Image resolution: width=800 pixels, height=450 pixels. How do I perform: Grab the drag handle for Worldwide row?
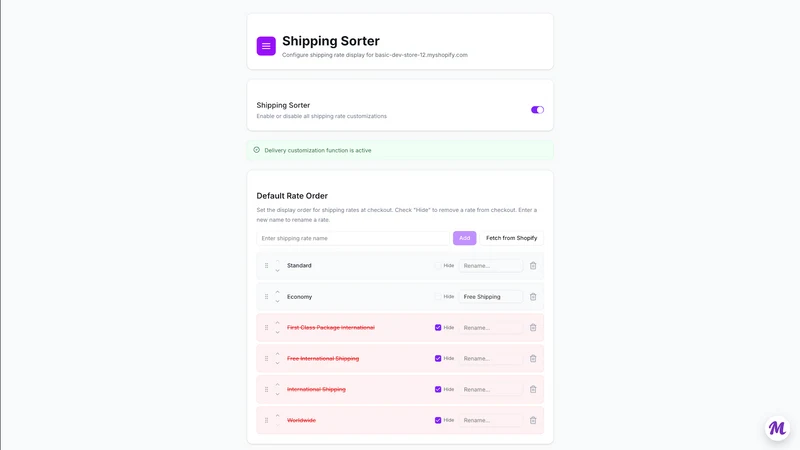click(266, 420)
